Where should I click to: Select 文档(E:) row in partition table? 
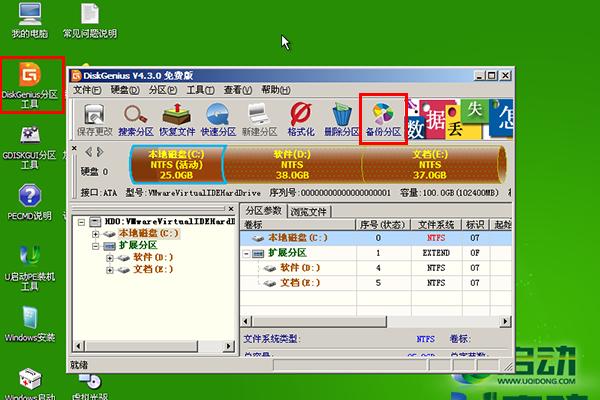tap(376, 283)
